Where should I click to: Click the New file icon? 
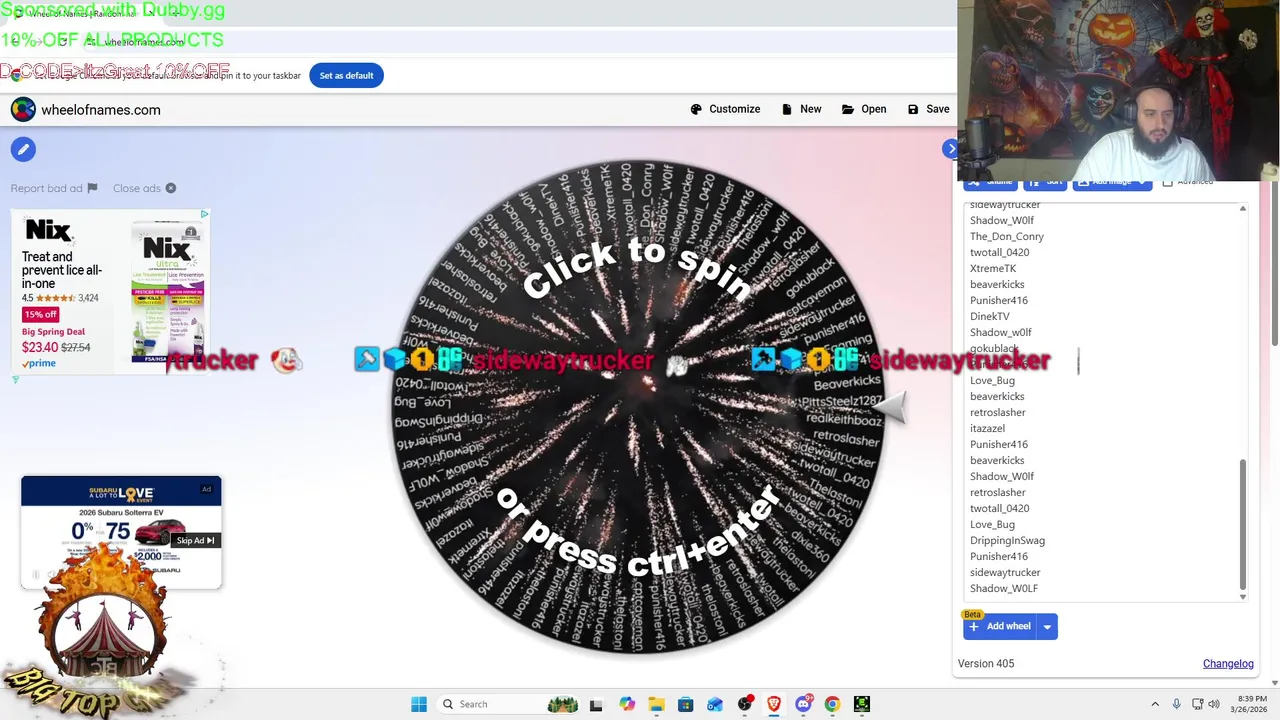[x=787, y=109]
